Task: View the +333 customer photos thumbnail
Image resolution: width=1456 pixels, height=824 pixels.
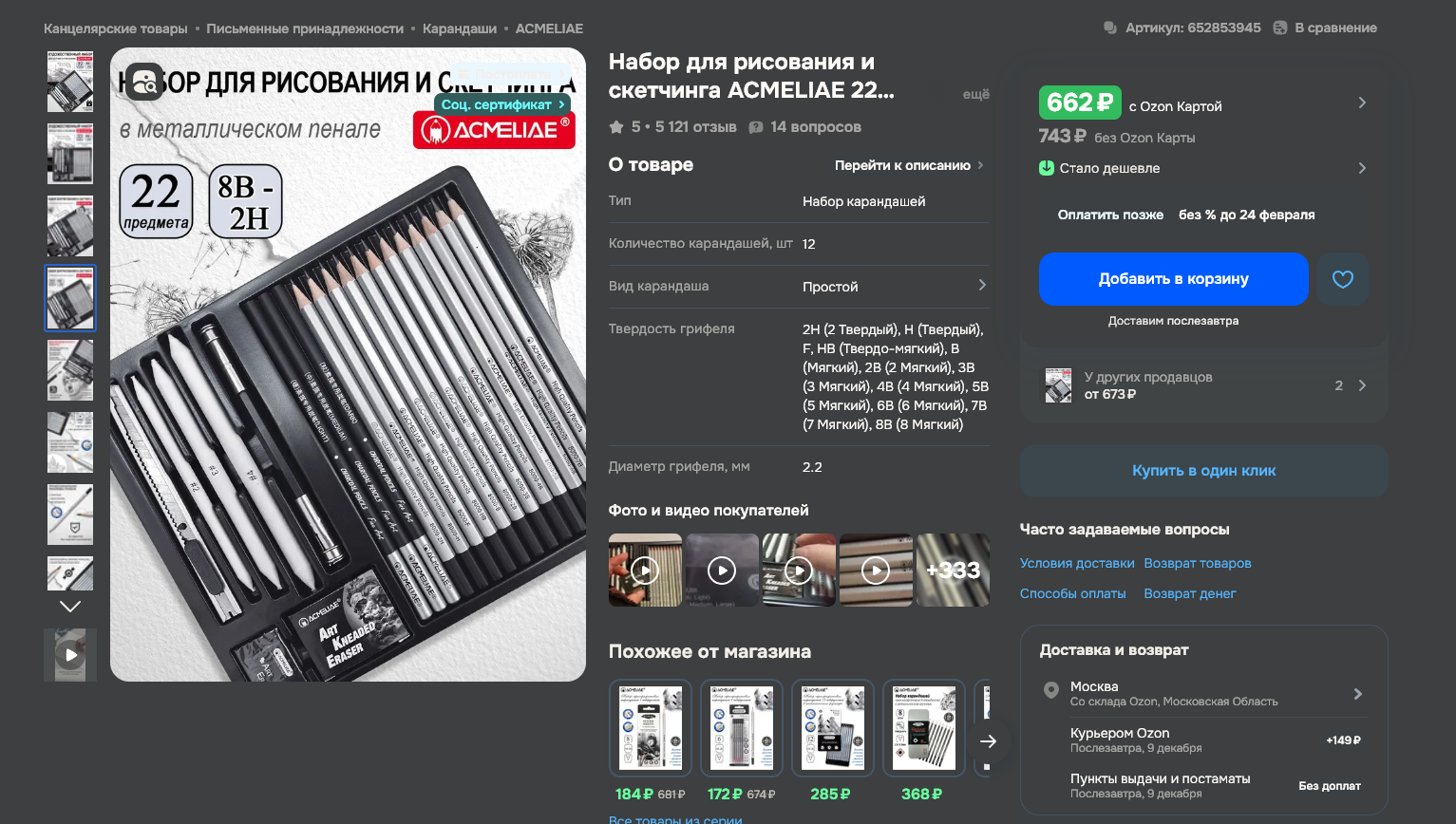Action: [x=953, y=571]
